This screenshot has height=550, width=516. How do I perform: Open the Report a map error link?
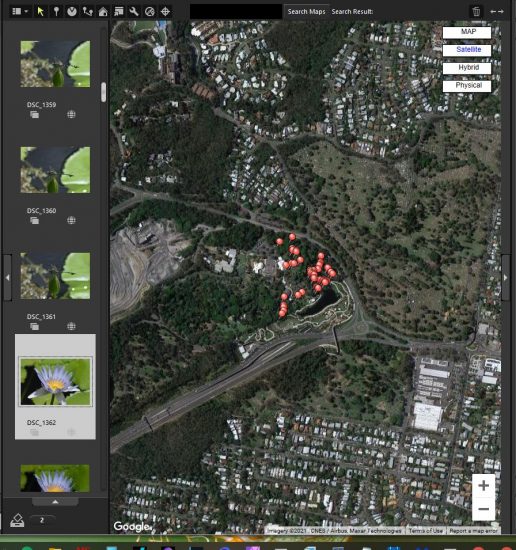coord(473,531)
